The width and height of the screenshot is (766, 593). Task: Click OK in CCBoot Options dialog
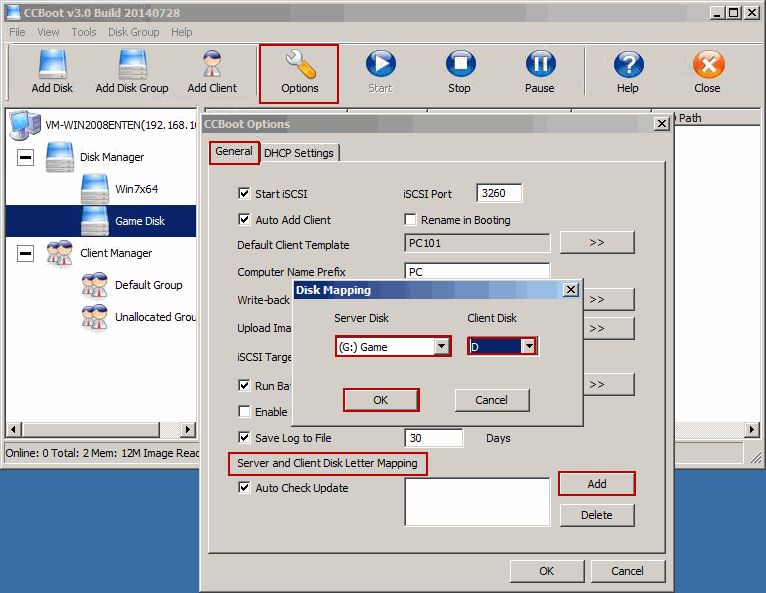[x=547, y=571]
